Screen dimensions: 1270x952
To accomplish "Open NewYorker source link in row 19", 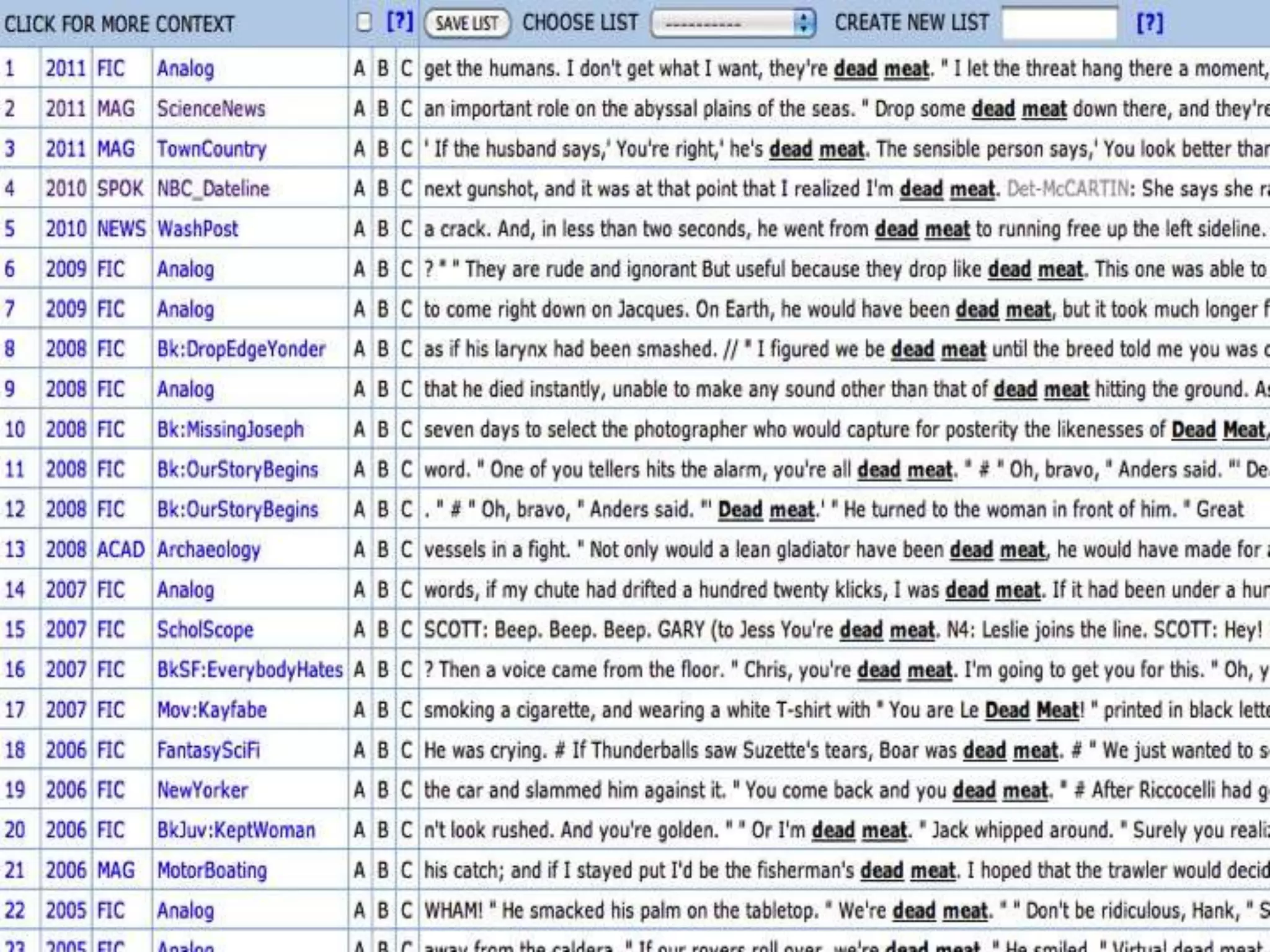I will tap(202, 790).
